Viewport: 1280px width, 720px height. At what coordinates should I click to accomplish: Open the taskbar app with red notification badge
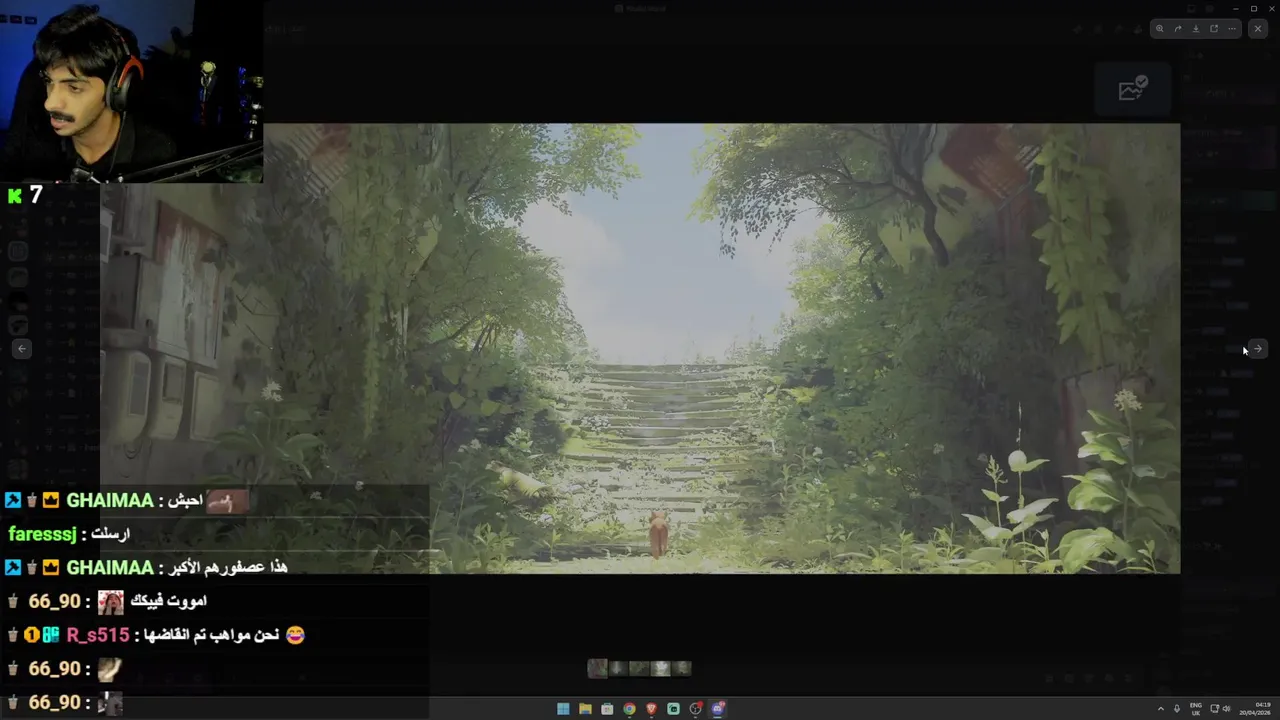[x=696, y=709]
